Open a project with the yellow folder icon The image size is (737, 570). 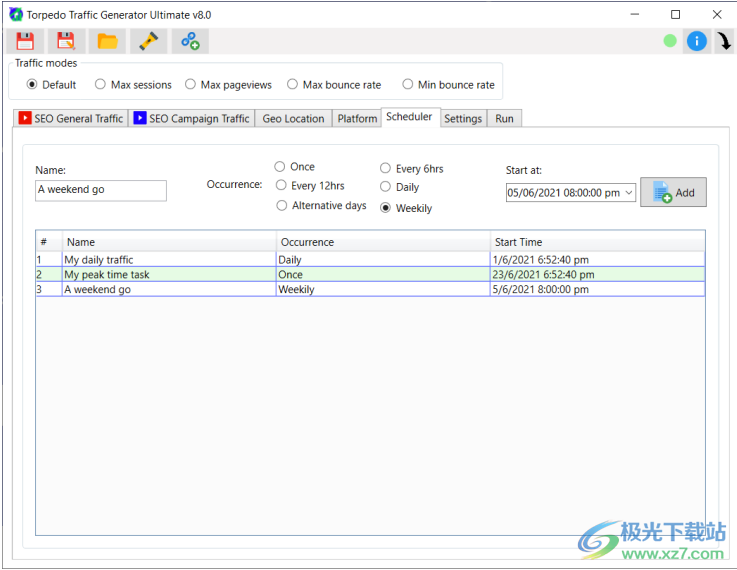pyautogui.click(x=107, y=41)
